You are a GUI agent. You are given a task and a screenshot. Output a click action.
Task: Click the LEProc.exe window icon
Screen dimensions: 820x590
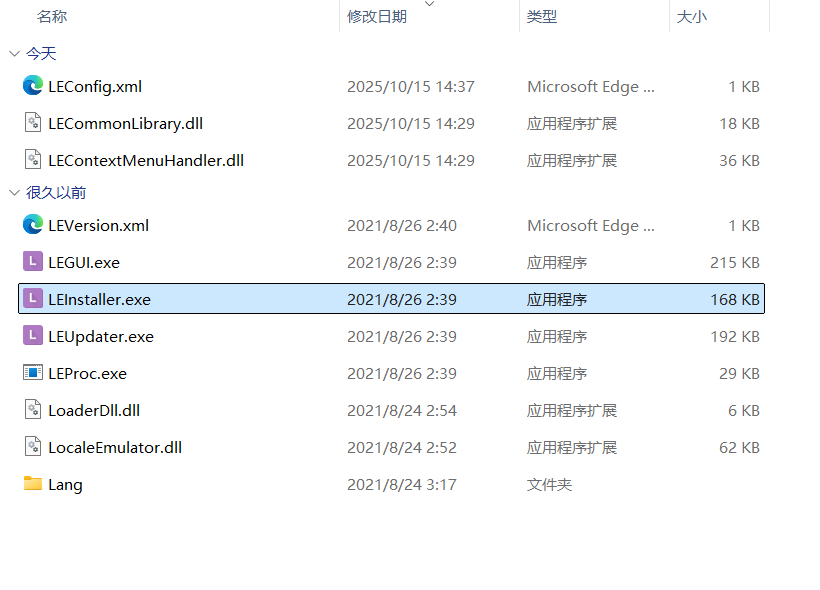(33, 373)
